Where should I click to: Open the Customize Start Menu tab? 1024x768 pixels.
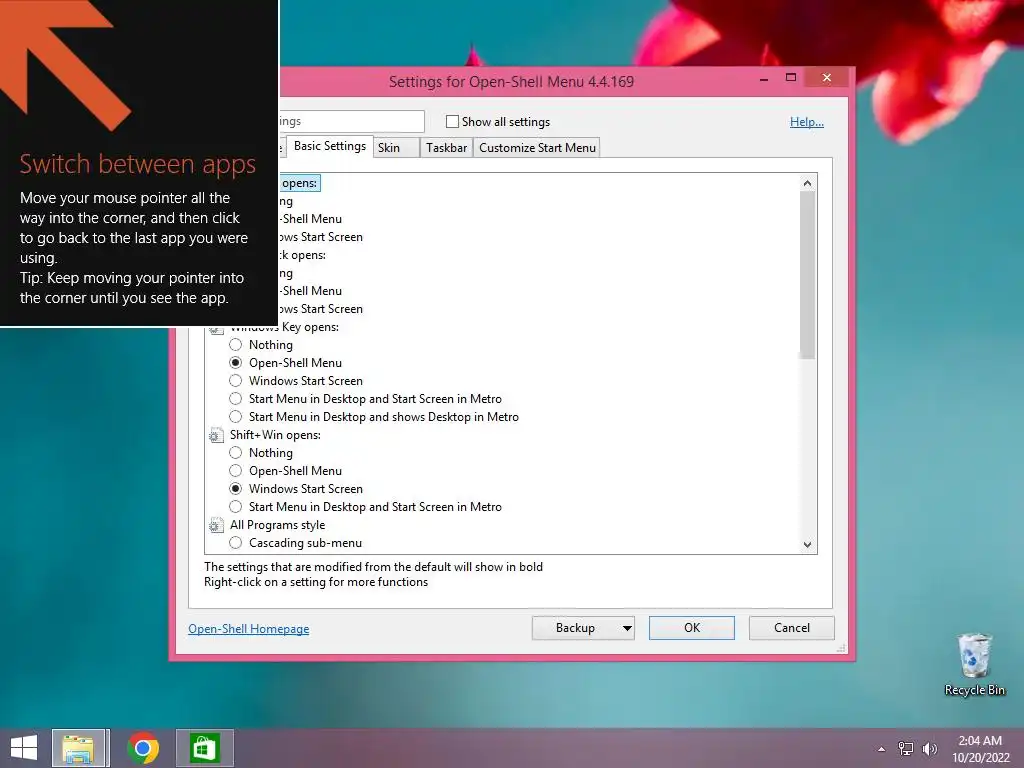tap(537, 148)
